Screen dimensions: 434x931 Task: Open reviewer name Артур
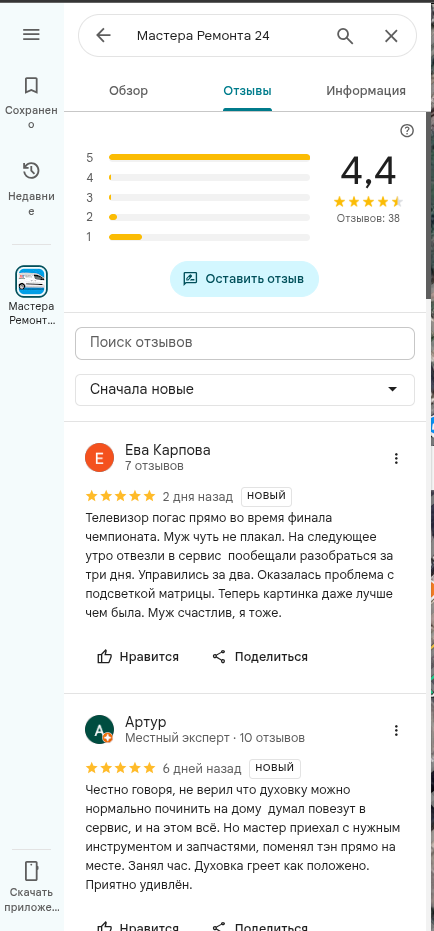(x=145, y=722)
